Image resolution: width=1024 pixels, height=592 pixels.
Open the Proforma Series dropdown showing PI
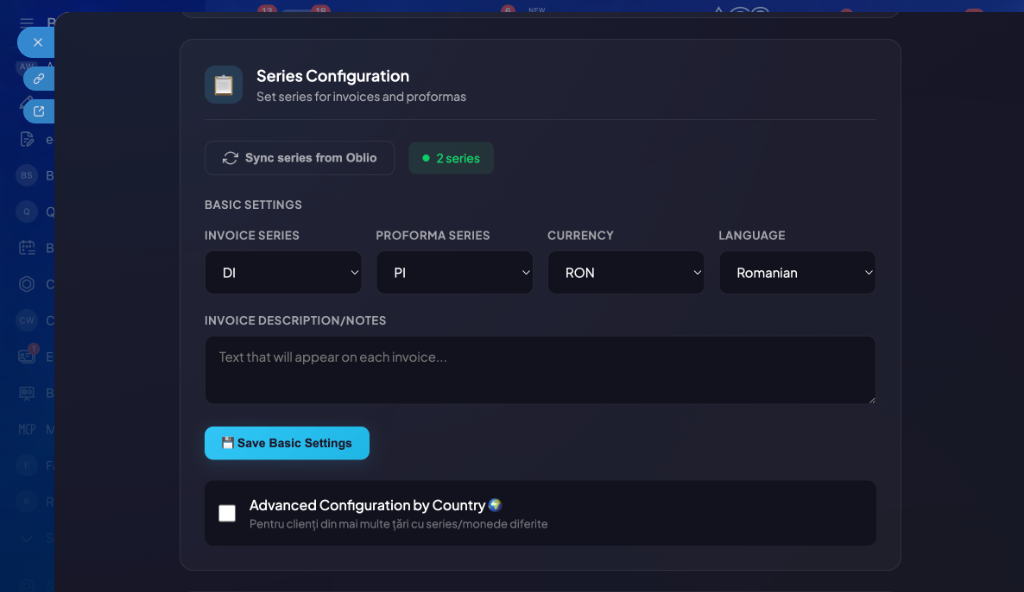click(x=454, y=273)
